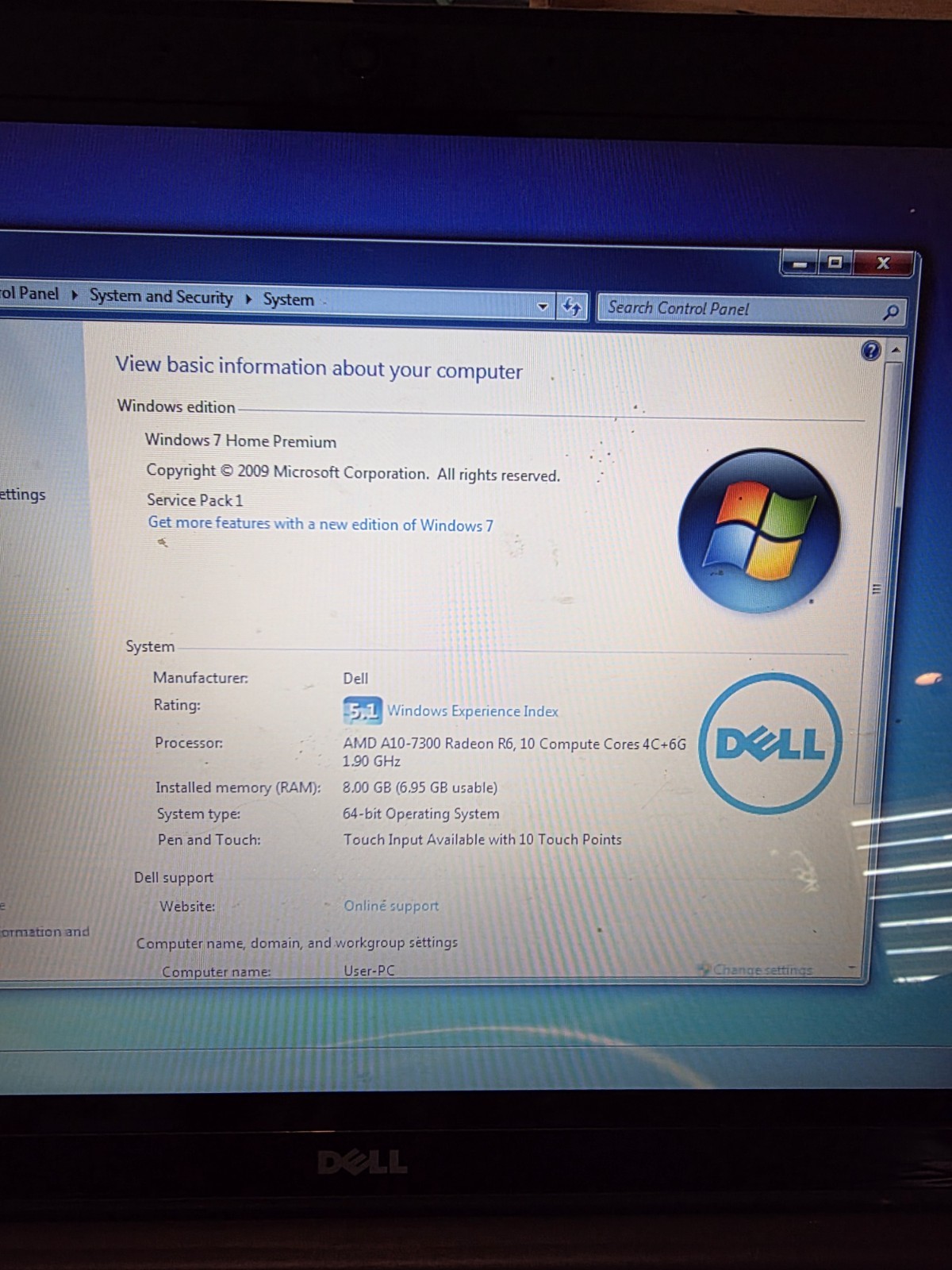Click the refresh button beside address bar
Viewport: 952px width, 1270px height.
[x=571, y=306]
